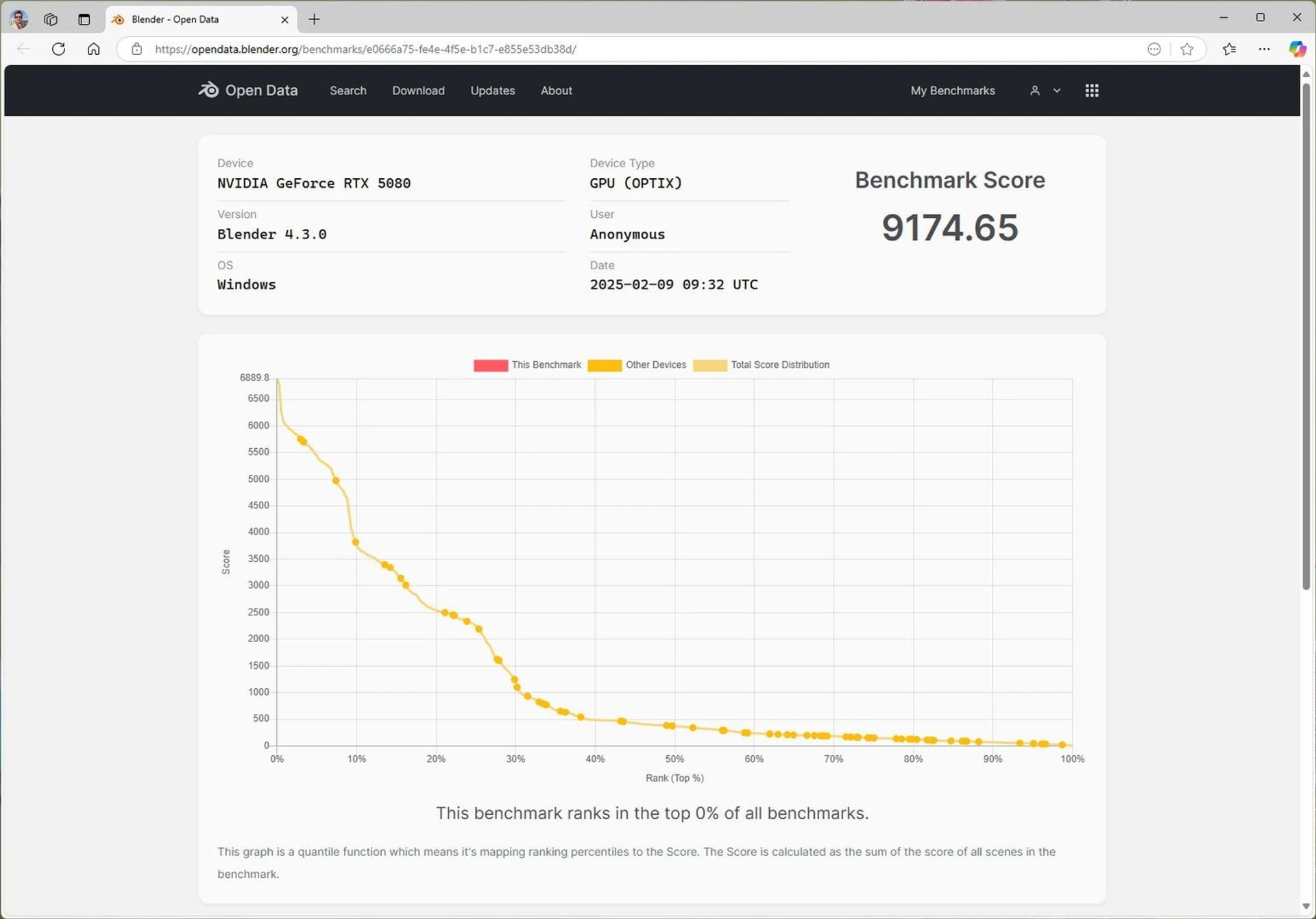
Task: Click the Rank (Top %) axis label
Action: point(674,778)
